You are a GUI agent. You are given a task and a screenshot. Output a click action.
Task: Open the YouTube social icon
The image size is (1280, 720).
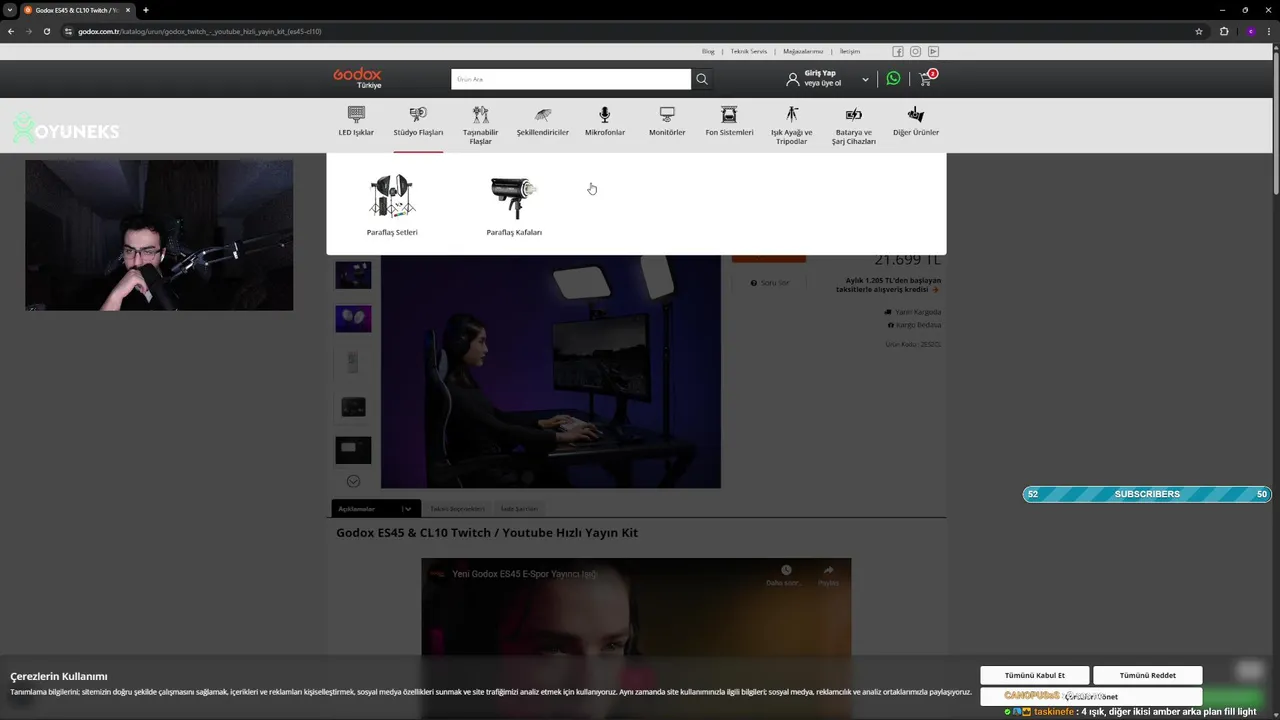coord(933,51)
